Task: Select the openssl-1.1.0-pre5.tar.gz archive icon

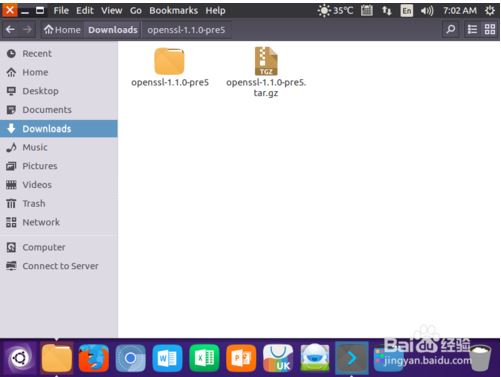Action: pos(266,61)
